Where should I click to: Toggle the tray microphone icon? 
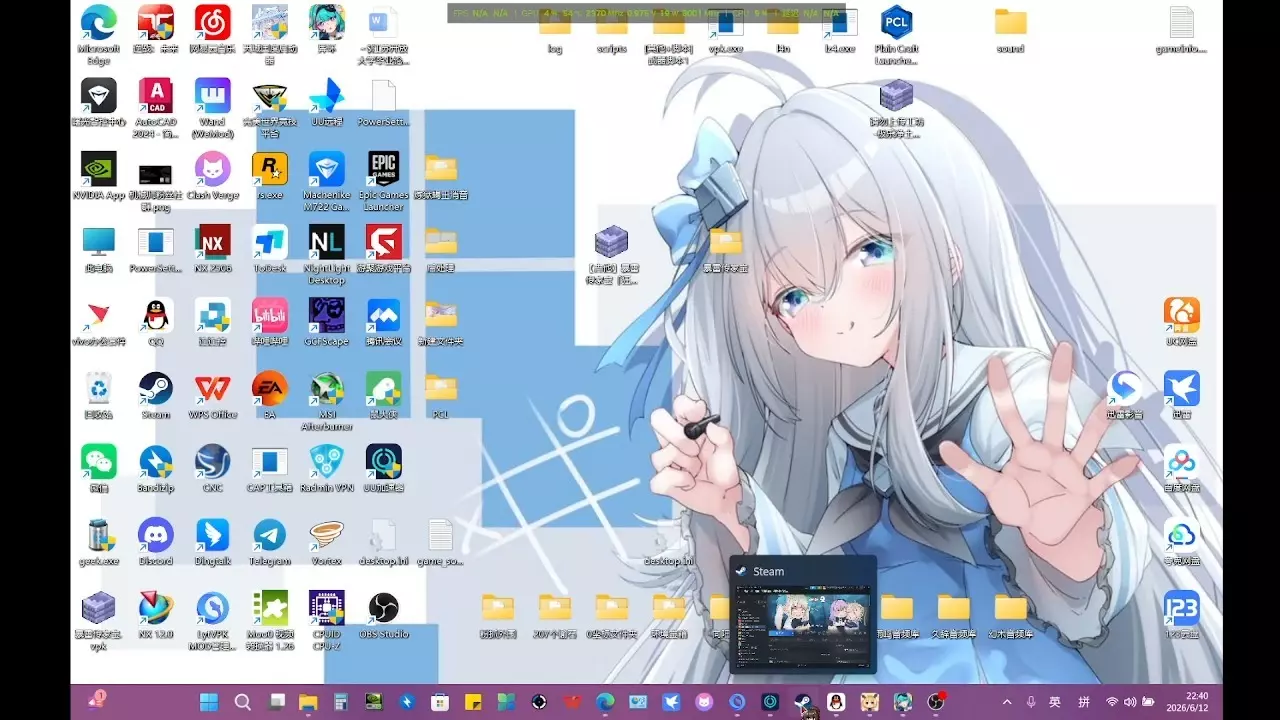(1031, 702)
